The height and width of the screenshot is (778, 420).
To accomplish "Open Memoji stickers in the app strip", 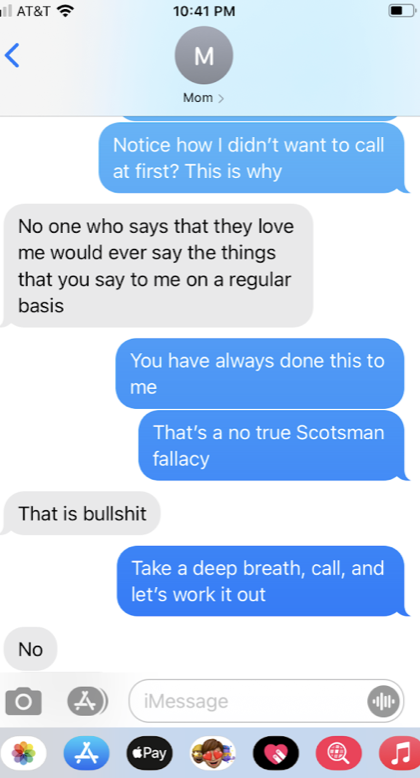I will tap(212, 753).
